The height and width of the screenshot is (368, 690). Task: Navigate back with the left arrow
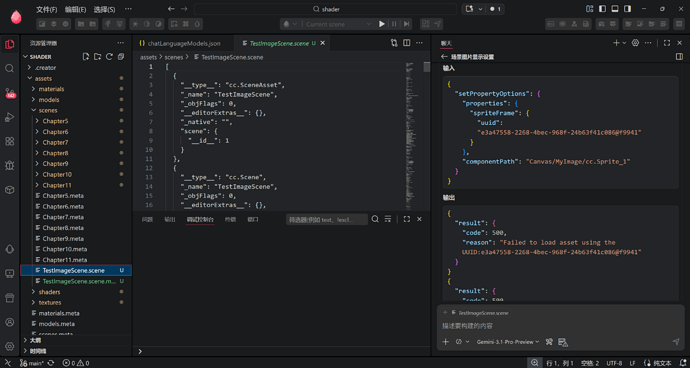(x=171, y=9)
